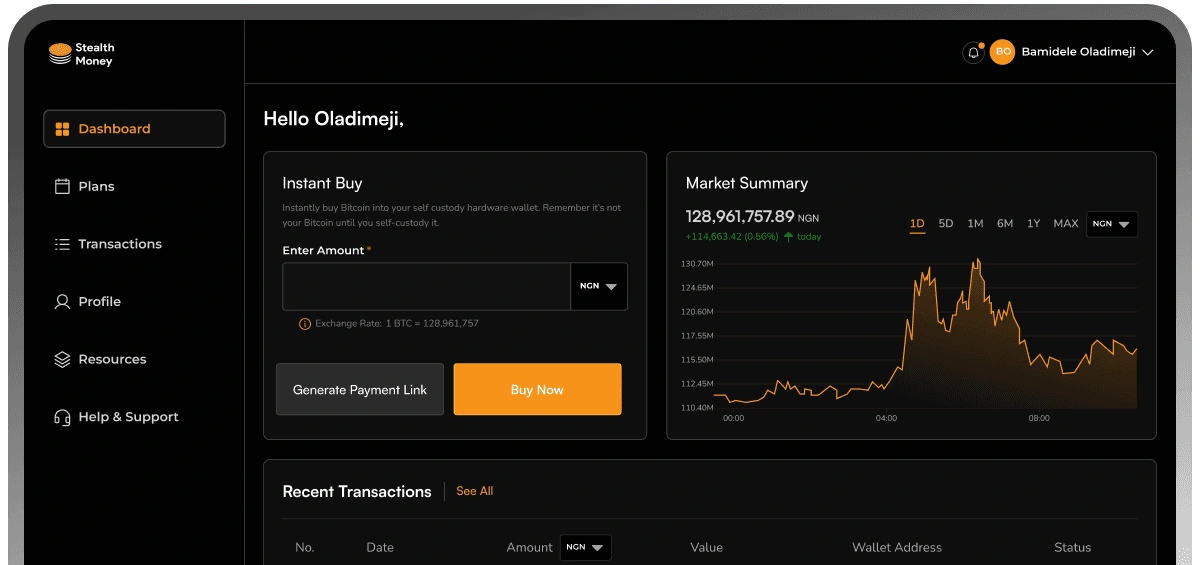Click the Plans calendar icon

[62, 186]
